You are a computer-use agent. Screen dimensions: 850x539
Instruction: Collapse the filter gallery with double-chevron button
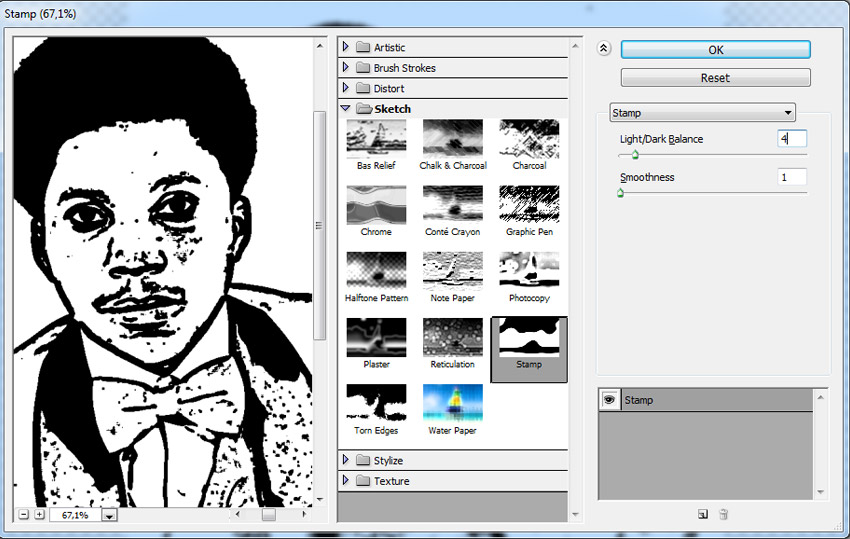point(603,49)
